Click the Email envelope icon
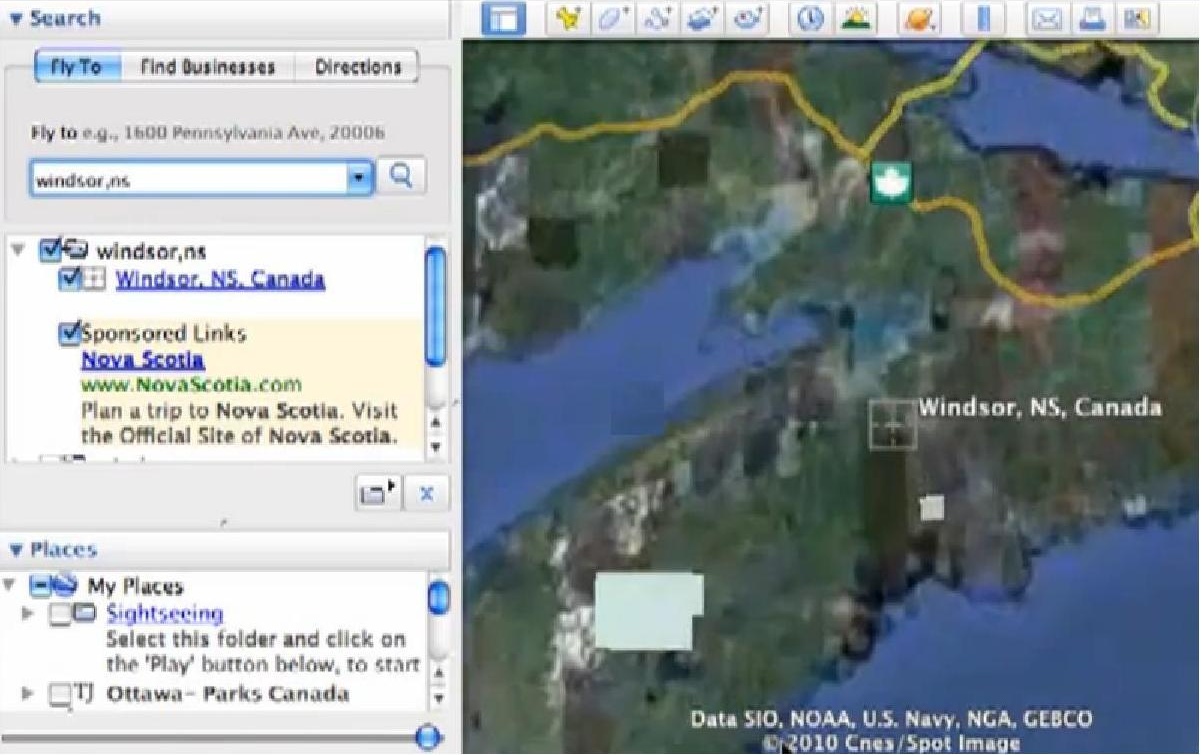This screenshot has width=1202, height=755. click(1046, 19)
